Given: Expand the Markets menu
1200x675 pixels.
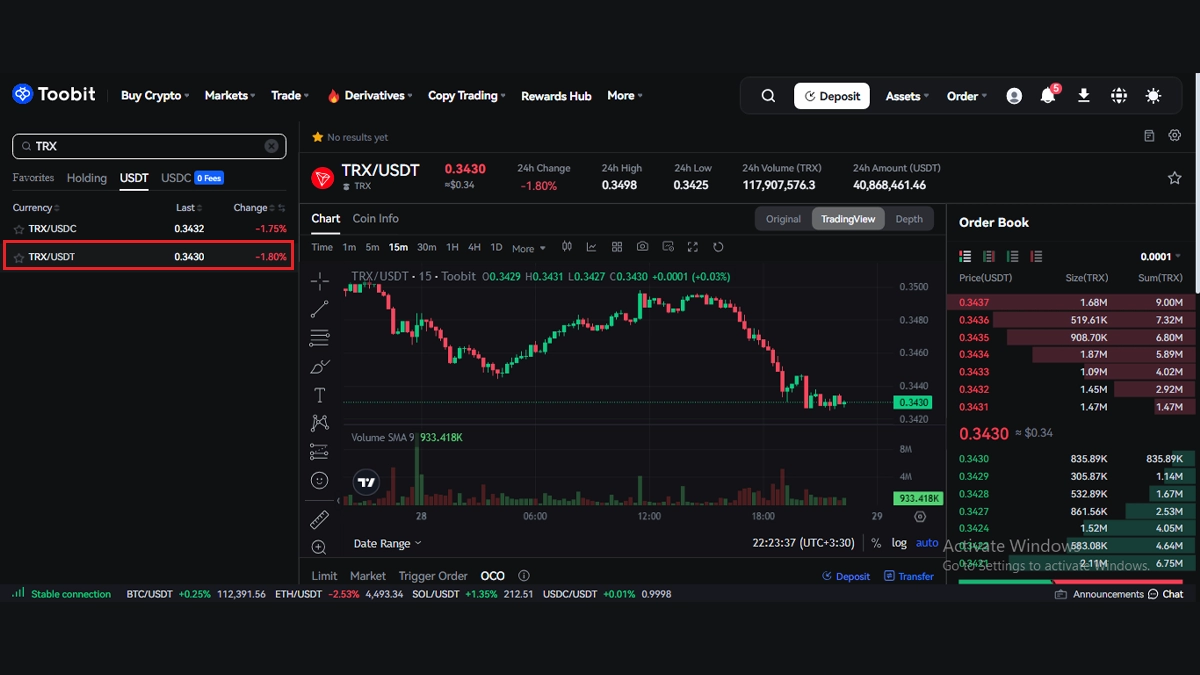Looking at the screenshot, I should [230, 96].
